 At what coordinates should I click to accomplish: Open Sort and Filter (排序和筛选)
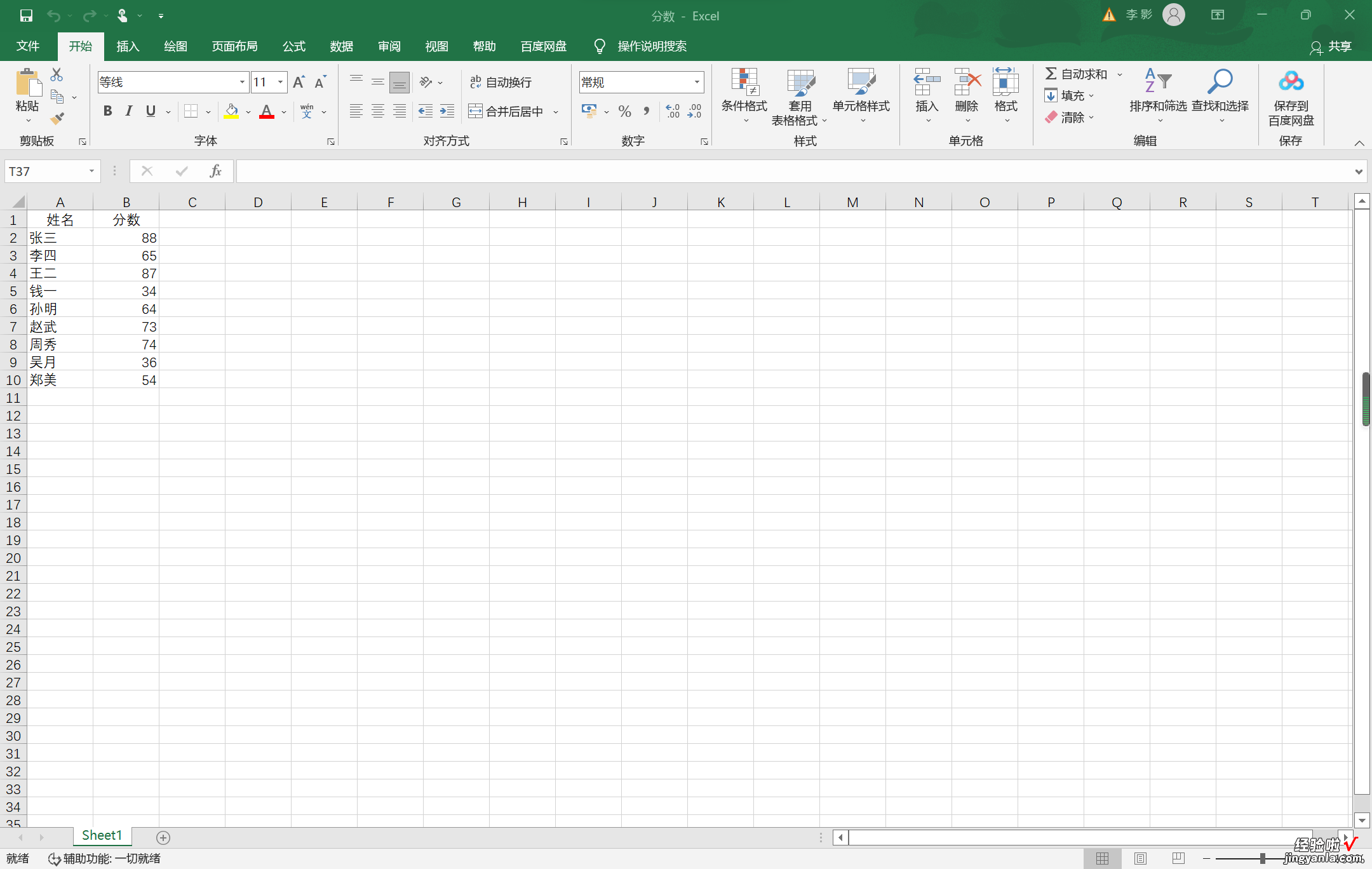click(1158, 95)
